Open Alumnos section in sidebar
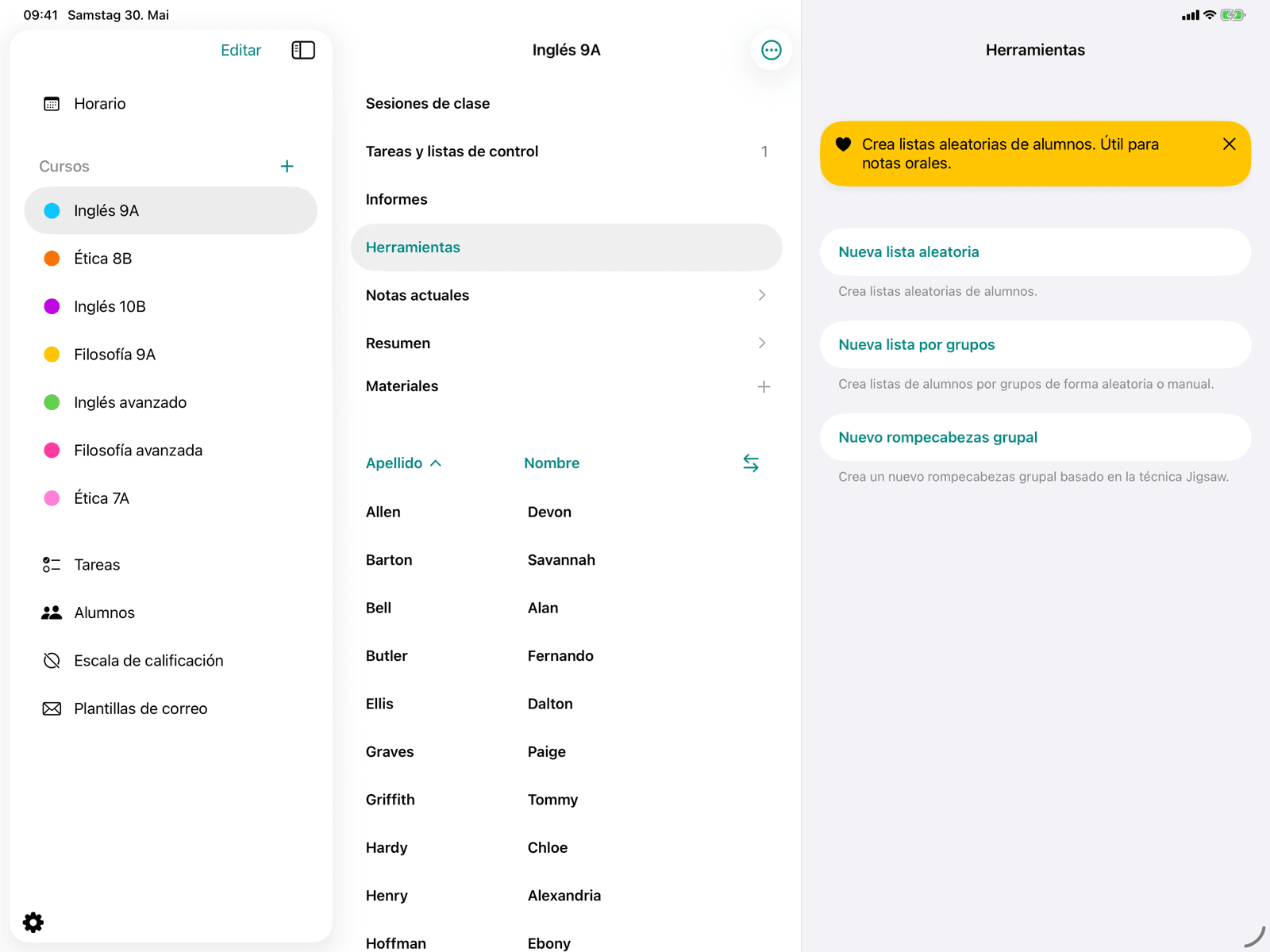The height and width of the screenshot is (952, 1270). click(x=171, y=612)
